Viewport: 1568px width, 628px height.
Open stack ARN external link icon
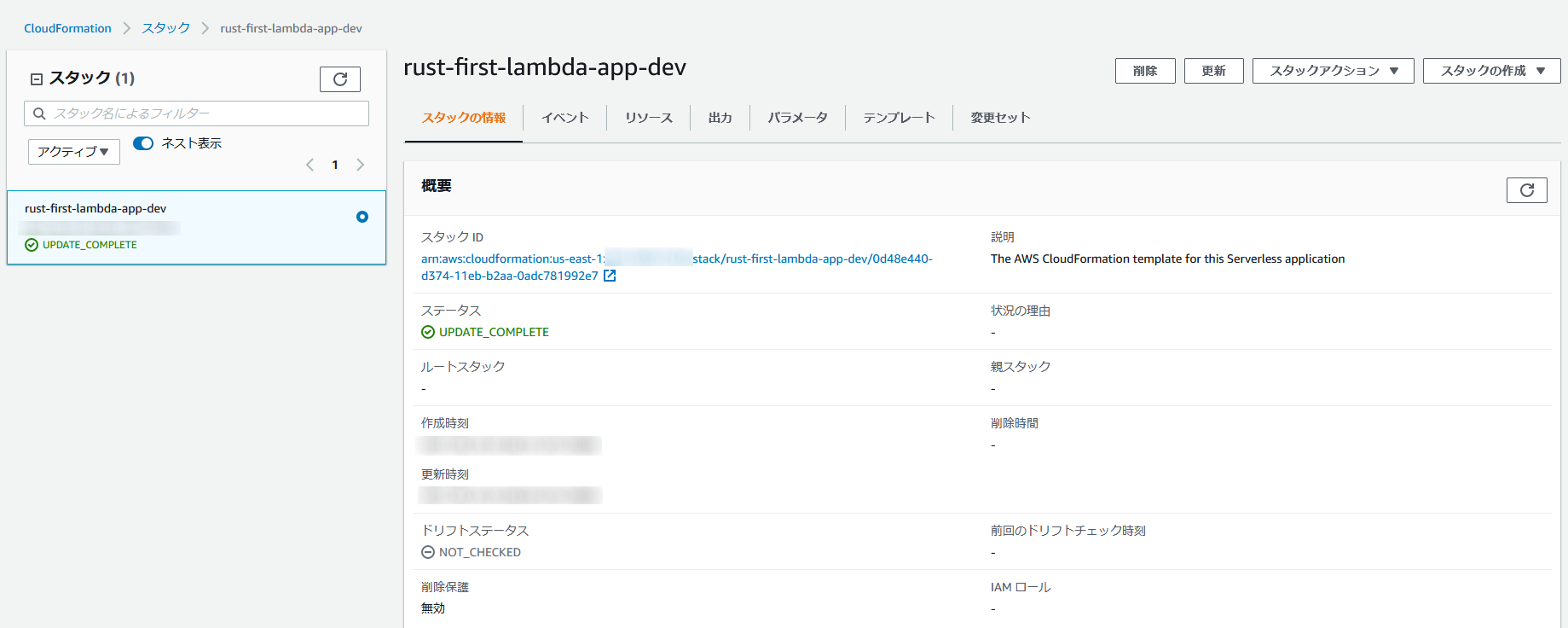point(610,276)
